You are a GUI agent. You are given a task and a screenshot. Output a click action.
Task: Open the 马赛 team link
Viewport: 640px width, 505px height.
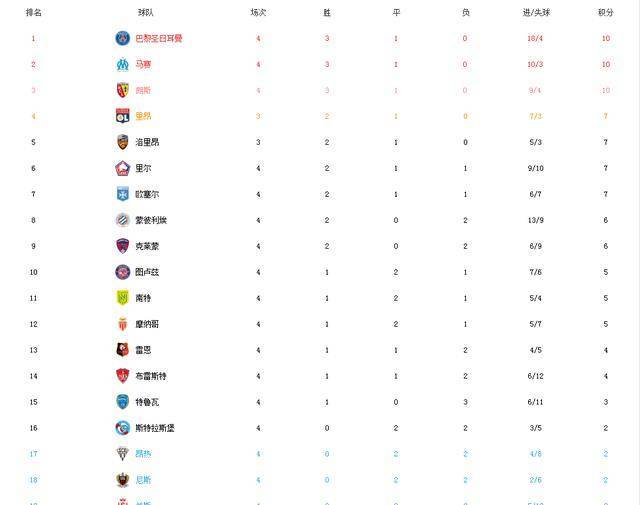click(143, 65)
